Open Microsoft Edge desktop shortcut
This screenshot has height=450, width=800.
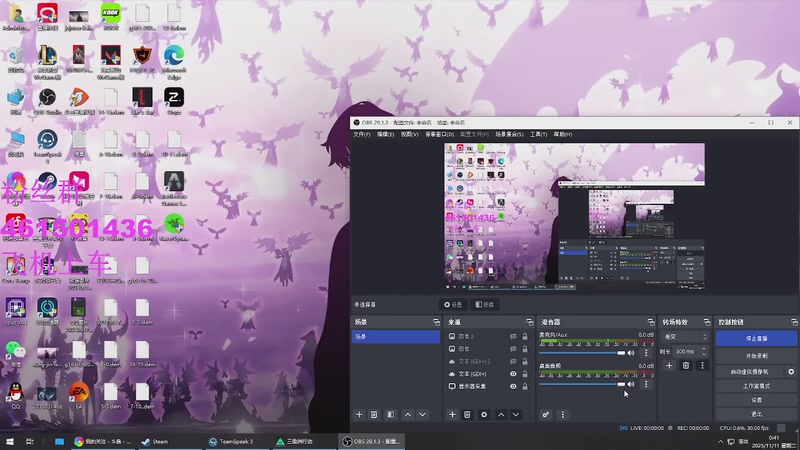click(174, 62)
